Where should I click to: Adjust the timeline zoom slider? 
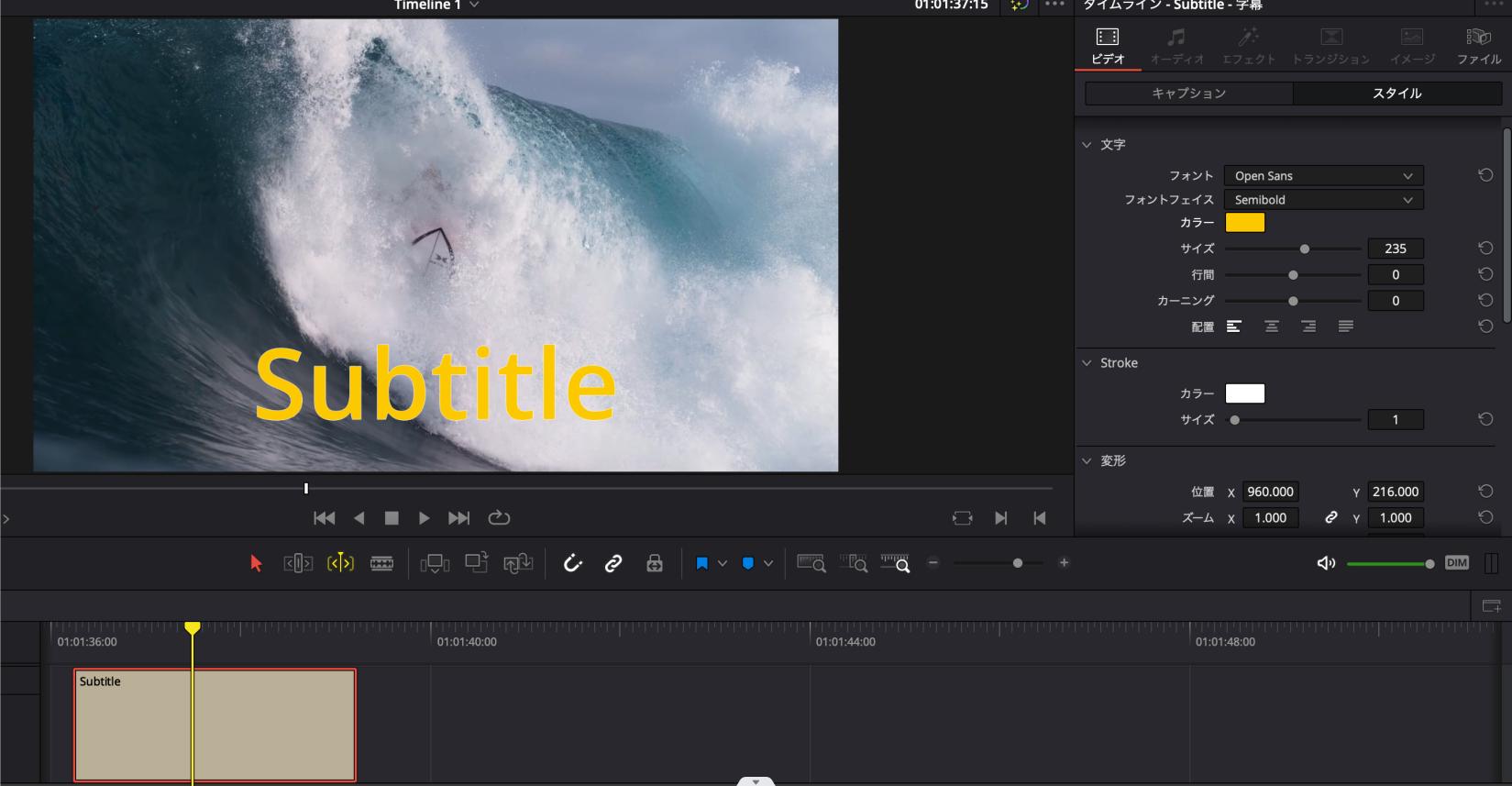click(999, 563)
